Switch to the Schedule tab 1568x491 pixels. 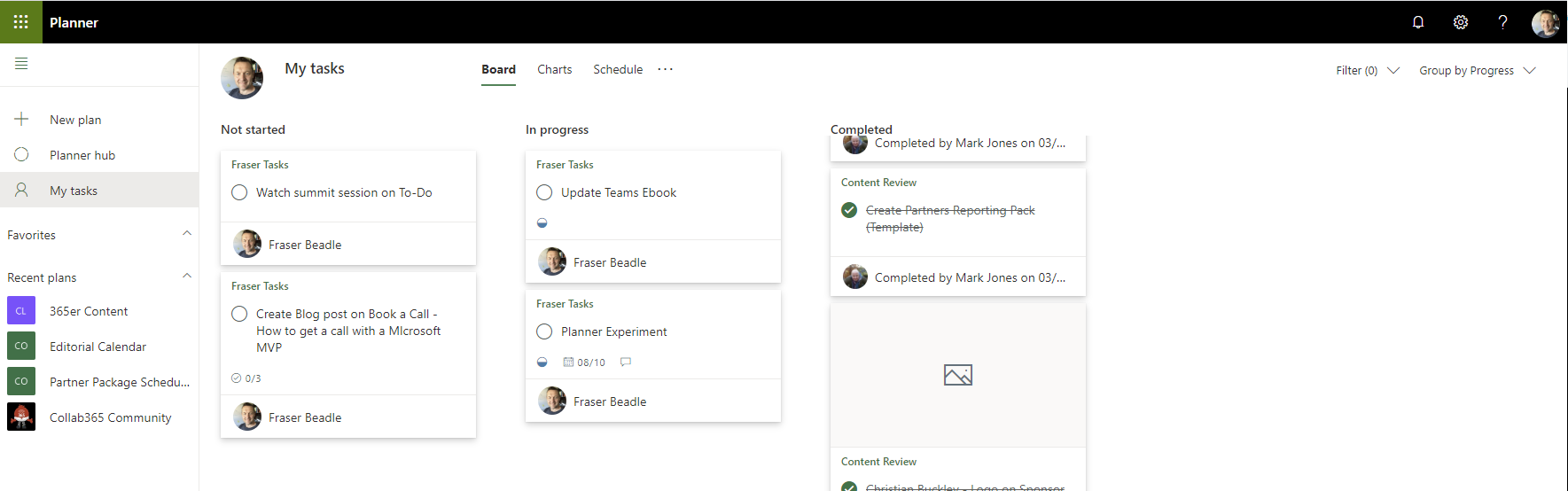(x=618, y=69)
